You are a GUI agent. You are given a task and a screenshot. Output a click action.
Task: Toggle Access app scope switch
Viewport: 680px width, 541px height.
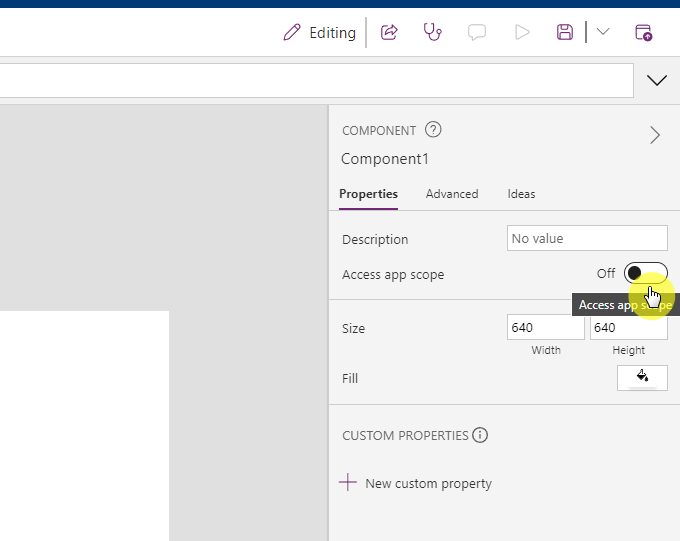(646, 273)
